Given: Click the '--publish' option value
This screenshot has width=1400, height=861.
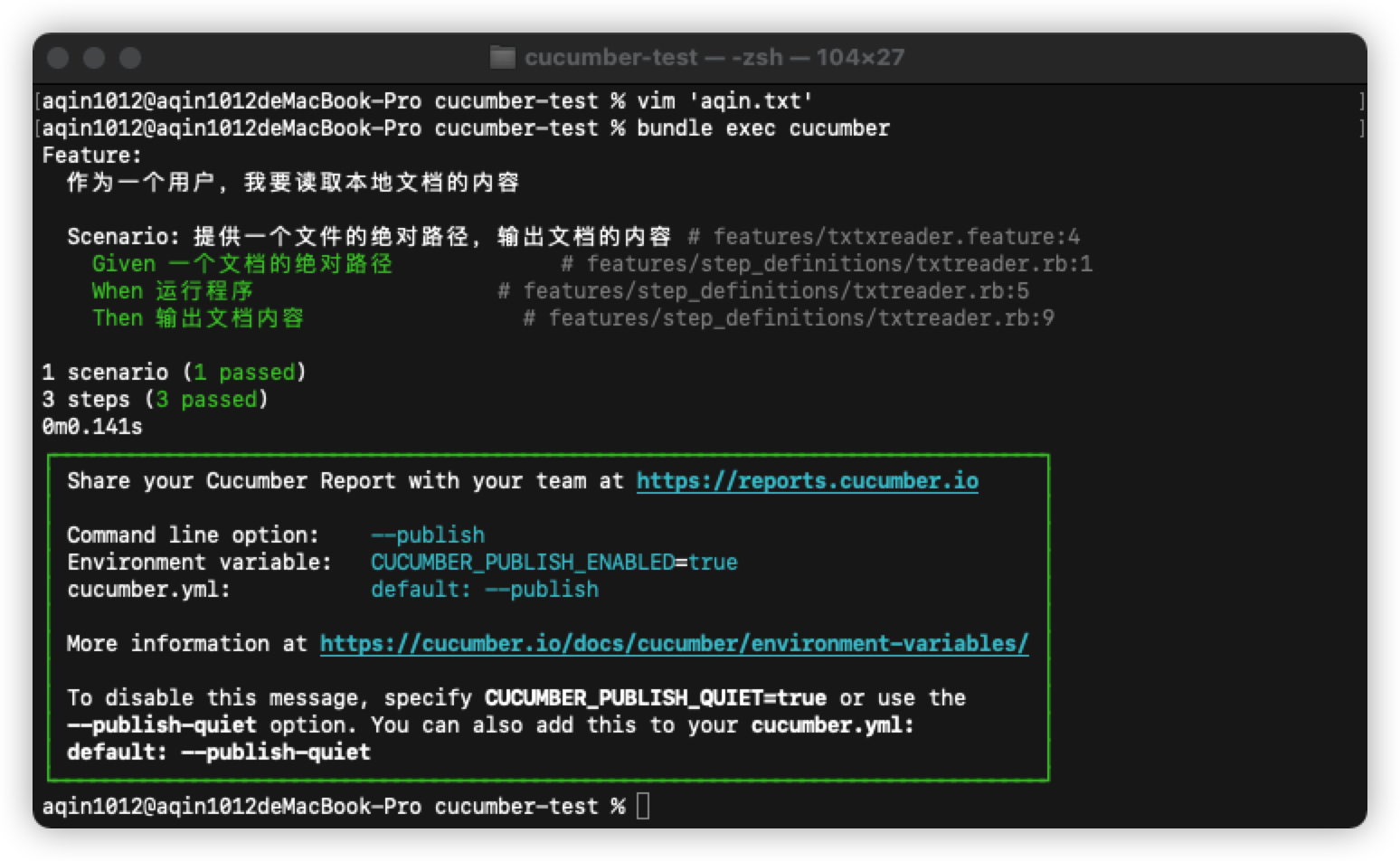Looking at the screenshot, I should pyautogui.click(x=428, y=535).
